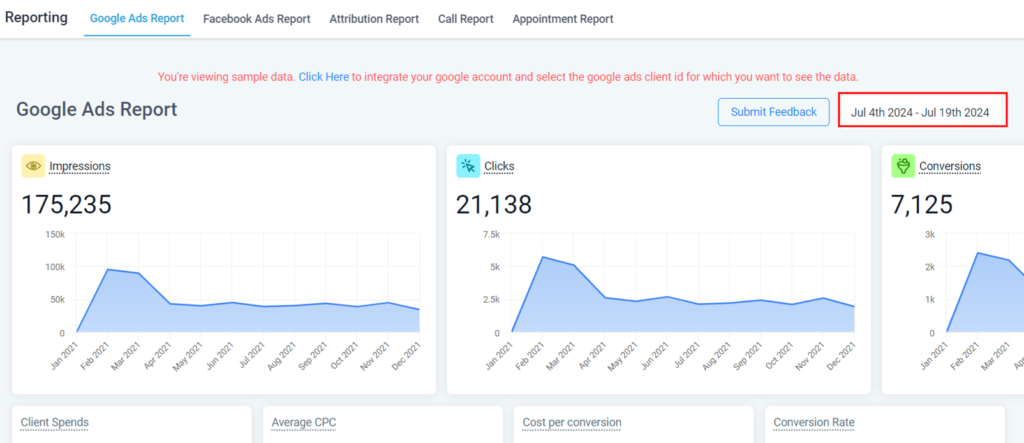Screen dimensions: 1024x443
Task: Open the Attribution Report tab
Action: [374, 19]
